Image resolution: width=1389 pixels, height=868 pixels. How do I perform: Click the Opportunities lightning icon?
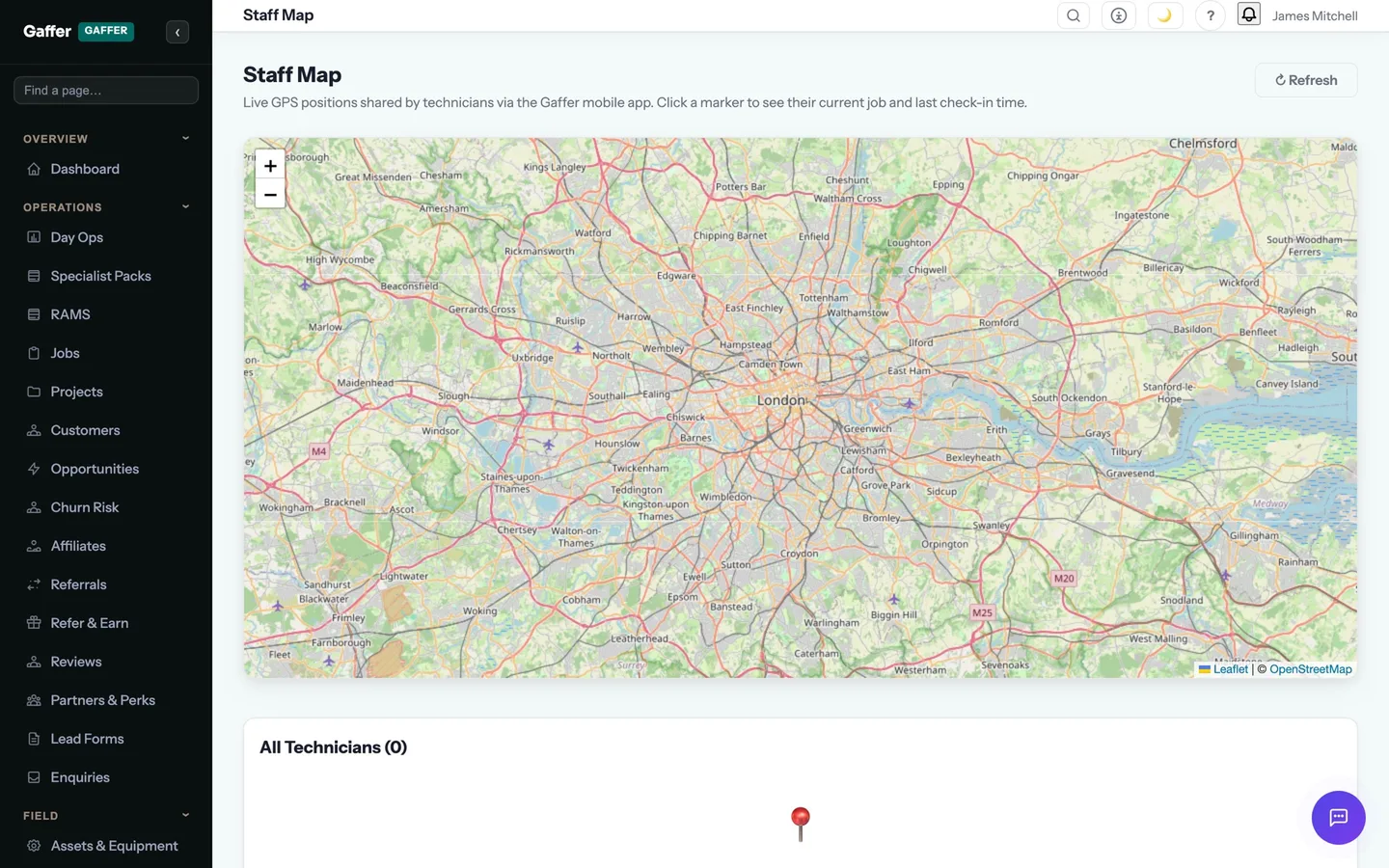point(34,469)
